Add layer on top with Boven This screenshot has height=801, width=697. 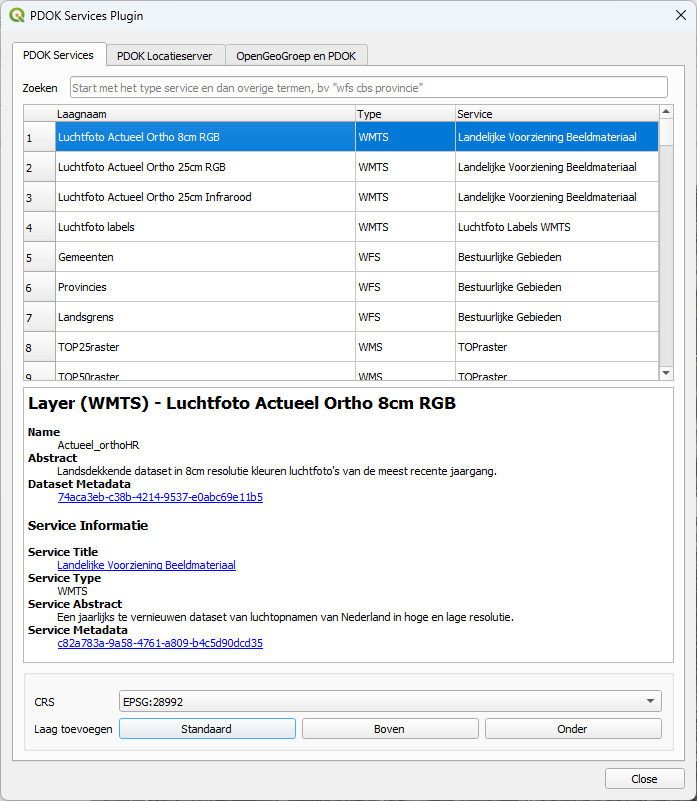pyautogui.click(x=390, y=728)
